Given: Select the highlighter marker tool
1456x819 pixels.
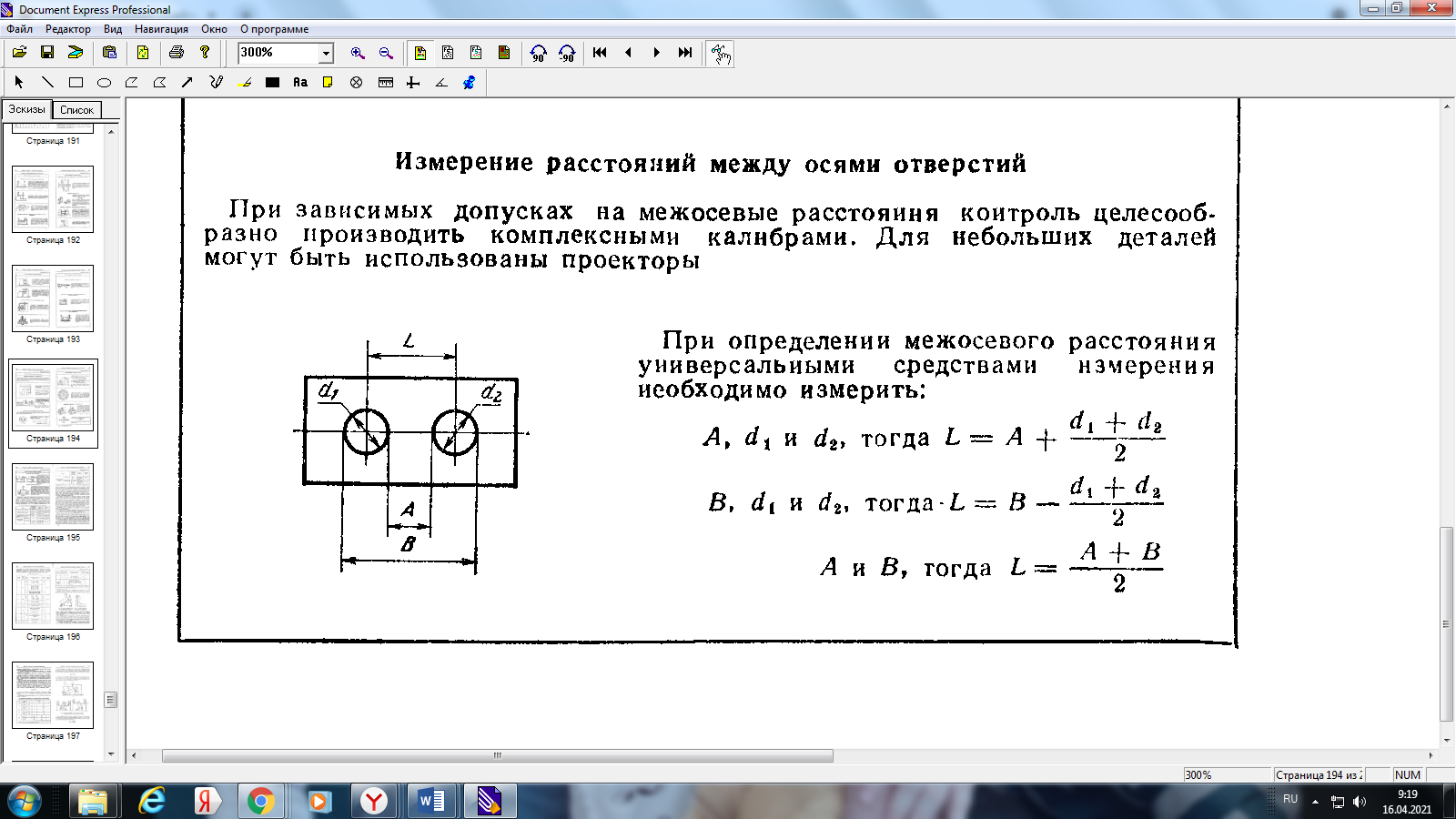Looking at the screenshot, I should (x=245, y=83).
